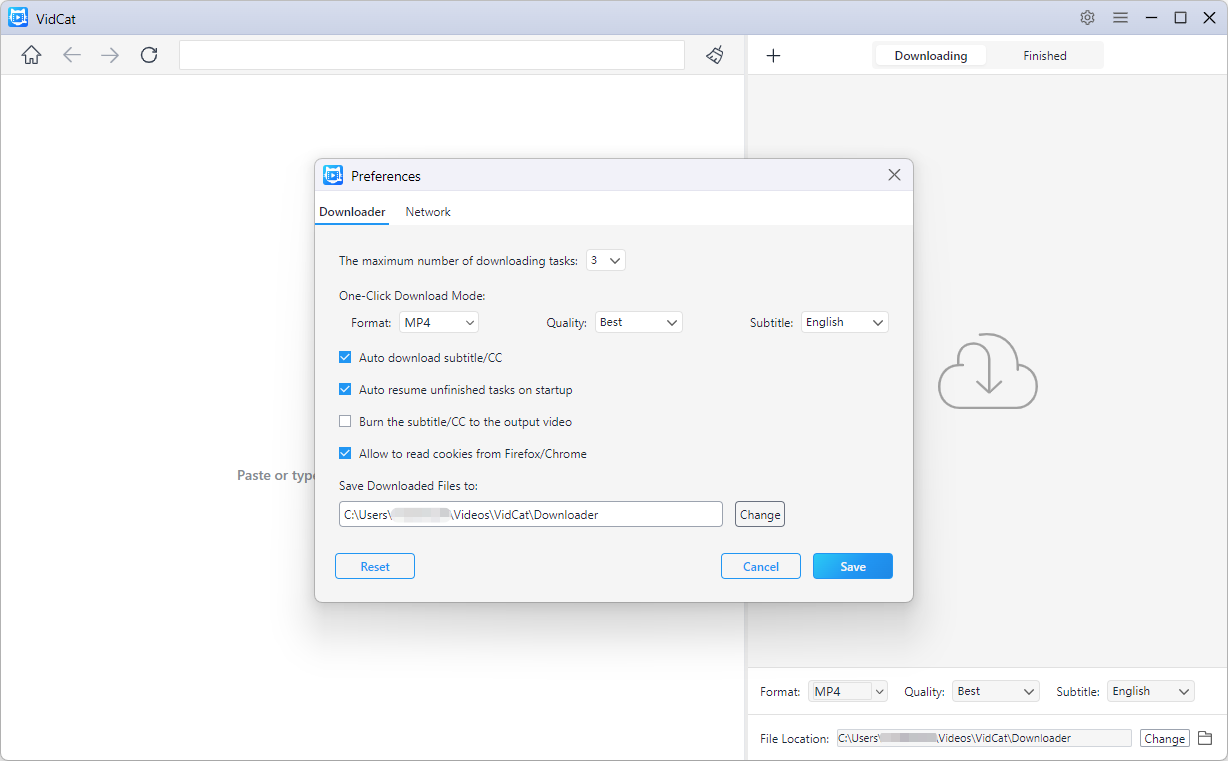Open the Quality dropdown in the main window's bottom bar

point(996,691)
